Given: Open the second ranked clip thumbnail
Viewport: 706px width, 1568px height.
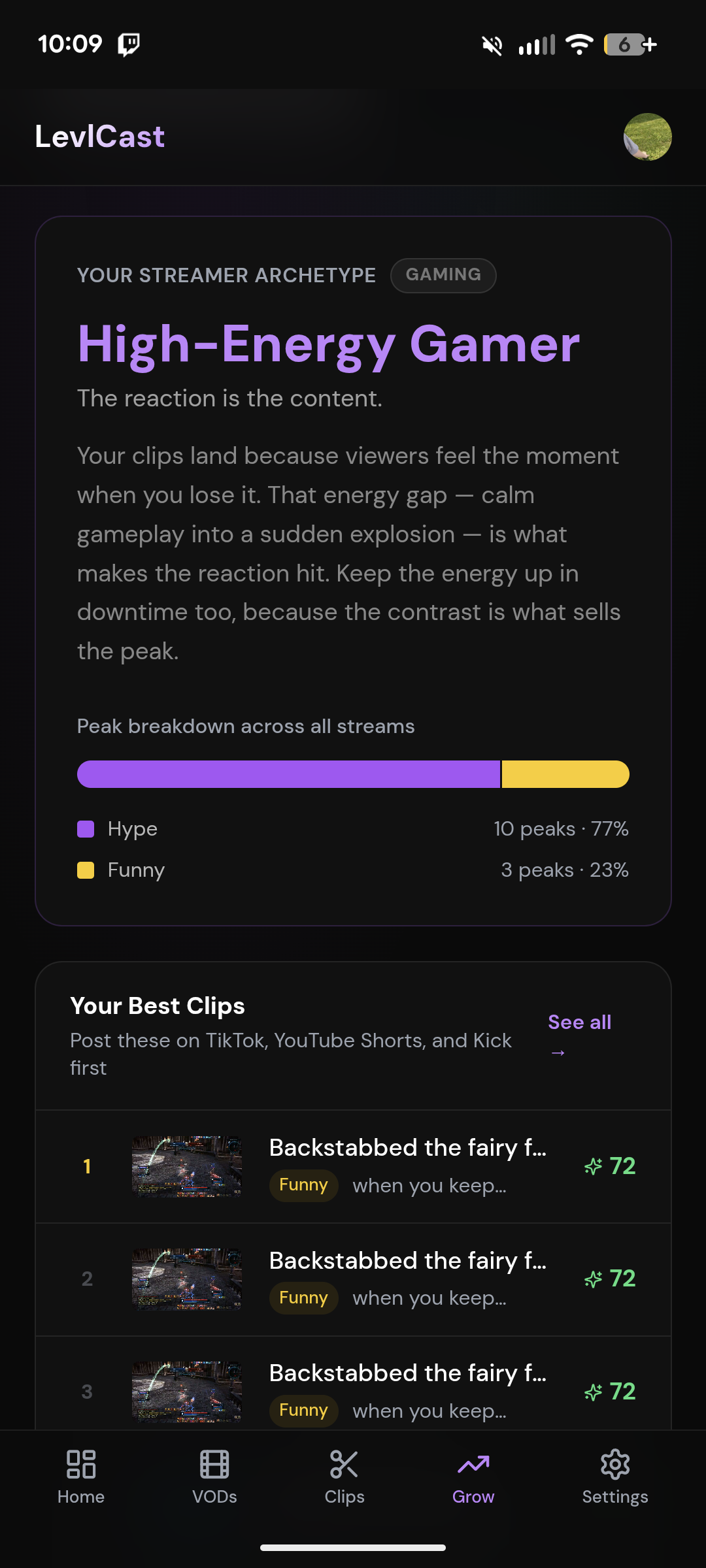Looking at the screenshot, I should (187, 1279).
